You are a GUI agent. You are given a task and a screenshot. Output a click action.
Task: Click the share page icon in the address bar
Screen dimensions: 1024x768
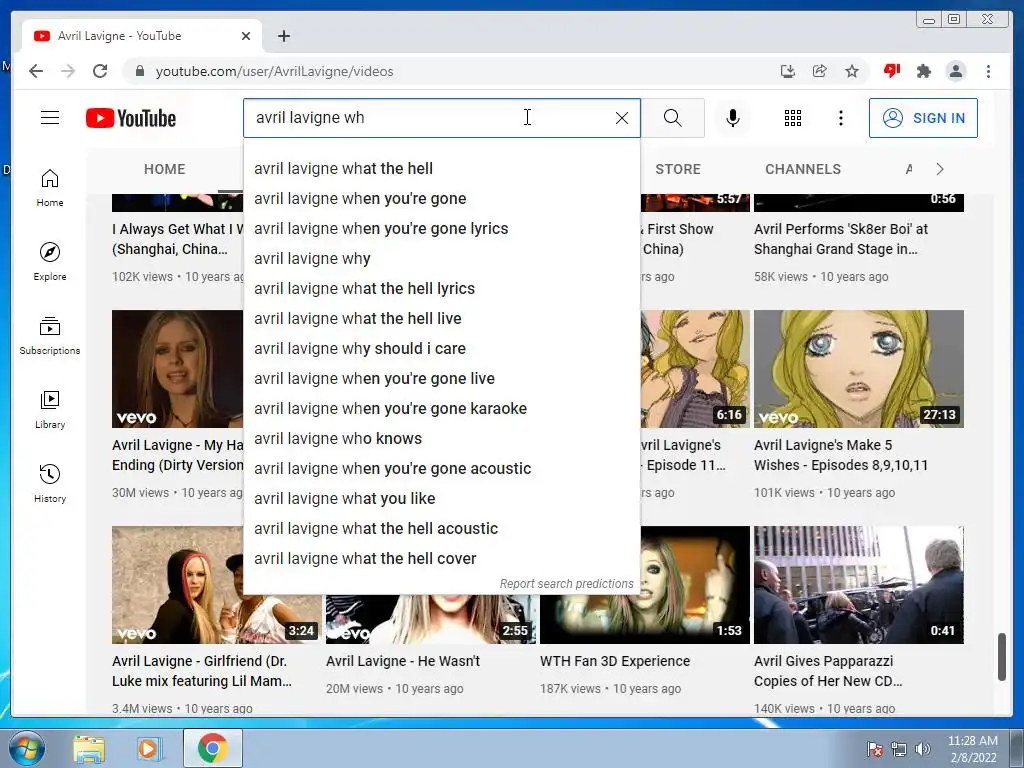[820, 71]
